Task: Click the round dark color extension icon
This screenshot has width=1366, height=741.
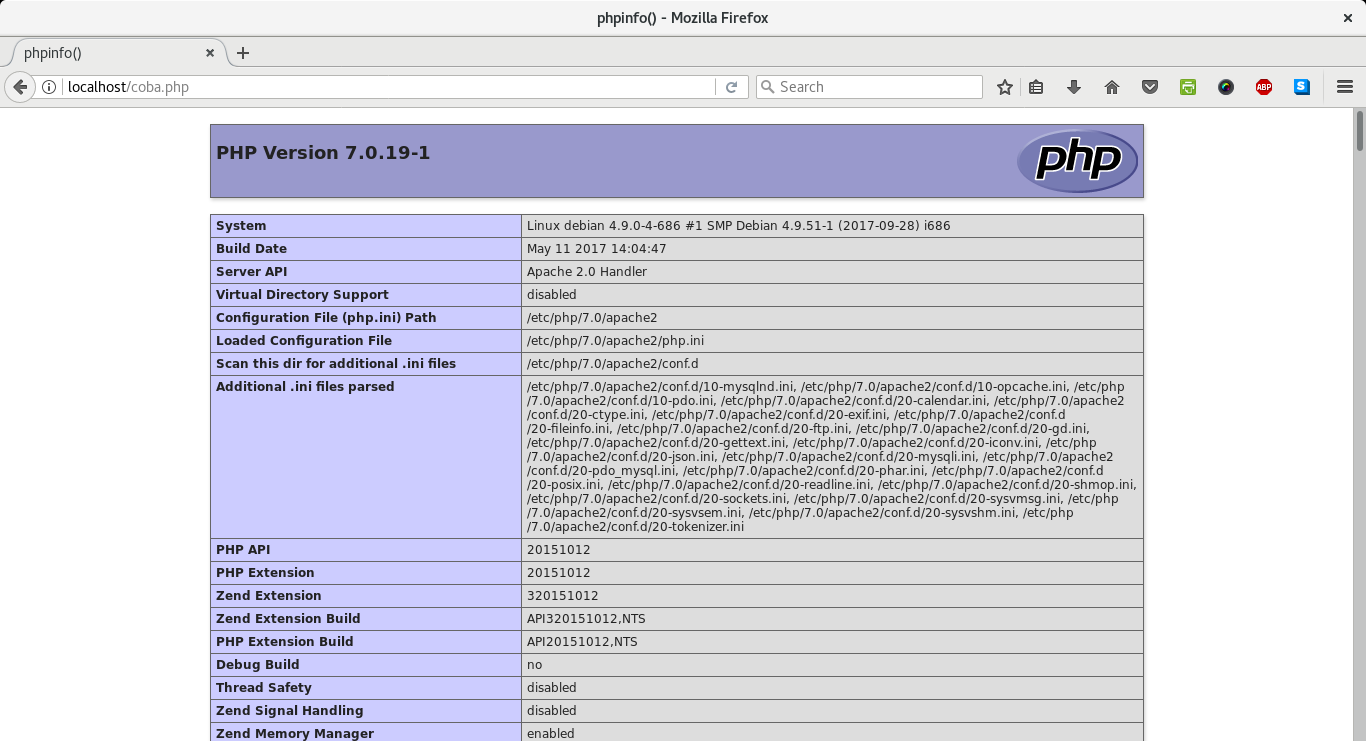Action: point(1226,87)
